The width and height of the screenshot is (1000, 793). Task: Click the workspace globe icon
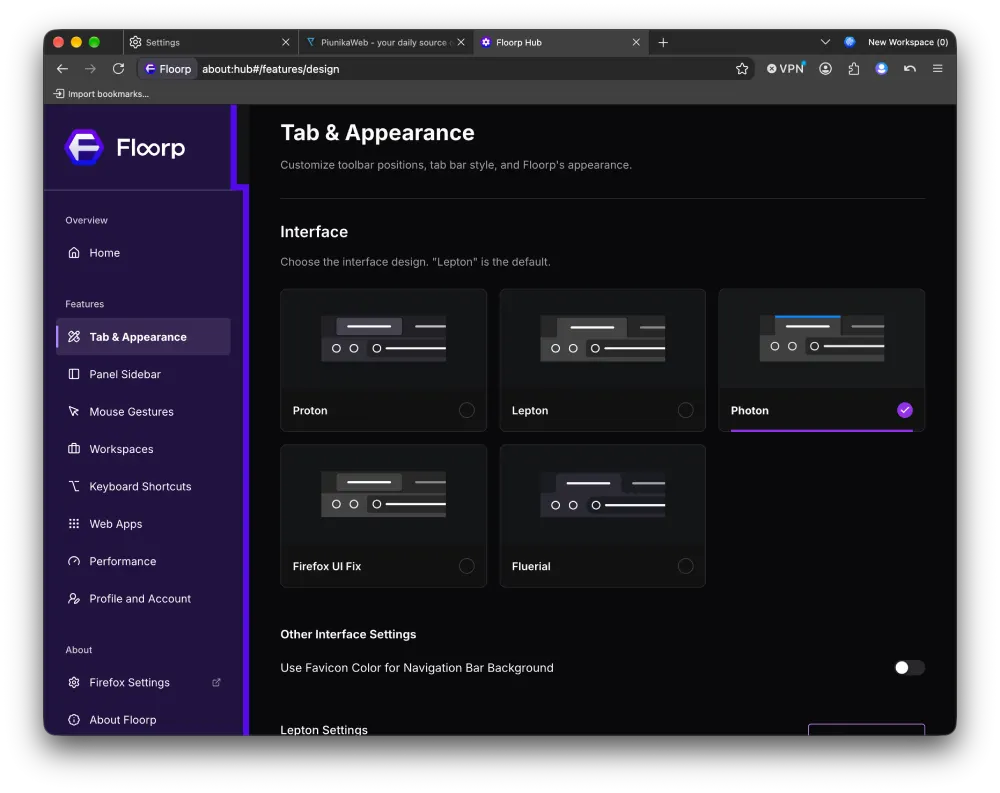click(x=849, y=42)
